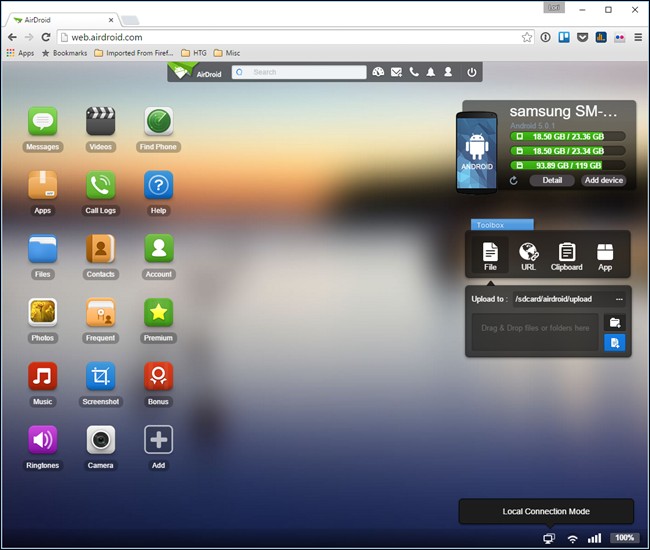Click the Apps shortcut in bookmarks bar
Image resolution: width=650 pixels, height=550 pixels.
20,53
